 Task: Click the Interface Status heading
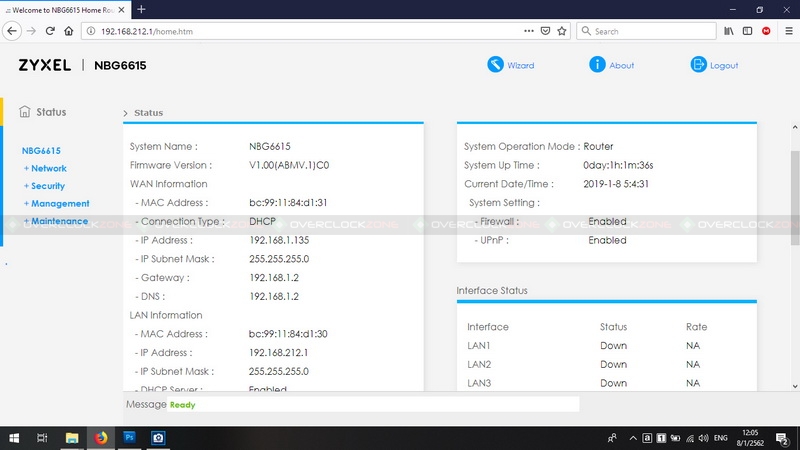click(x=492, y=290)
